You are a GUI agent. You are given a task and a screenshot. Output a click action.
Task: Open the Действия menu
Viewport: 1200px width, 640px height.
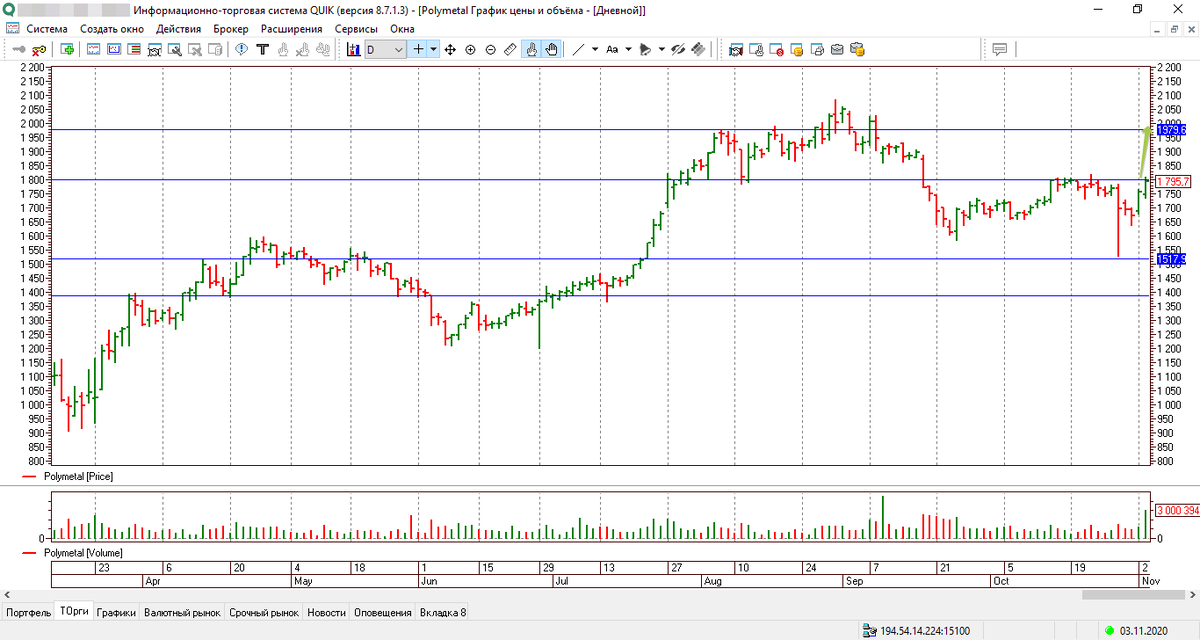pyautogui.click(x=179, y=28)
